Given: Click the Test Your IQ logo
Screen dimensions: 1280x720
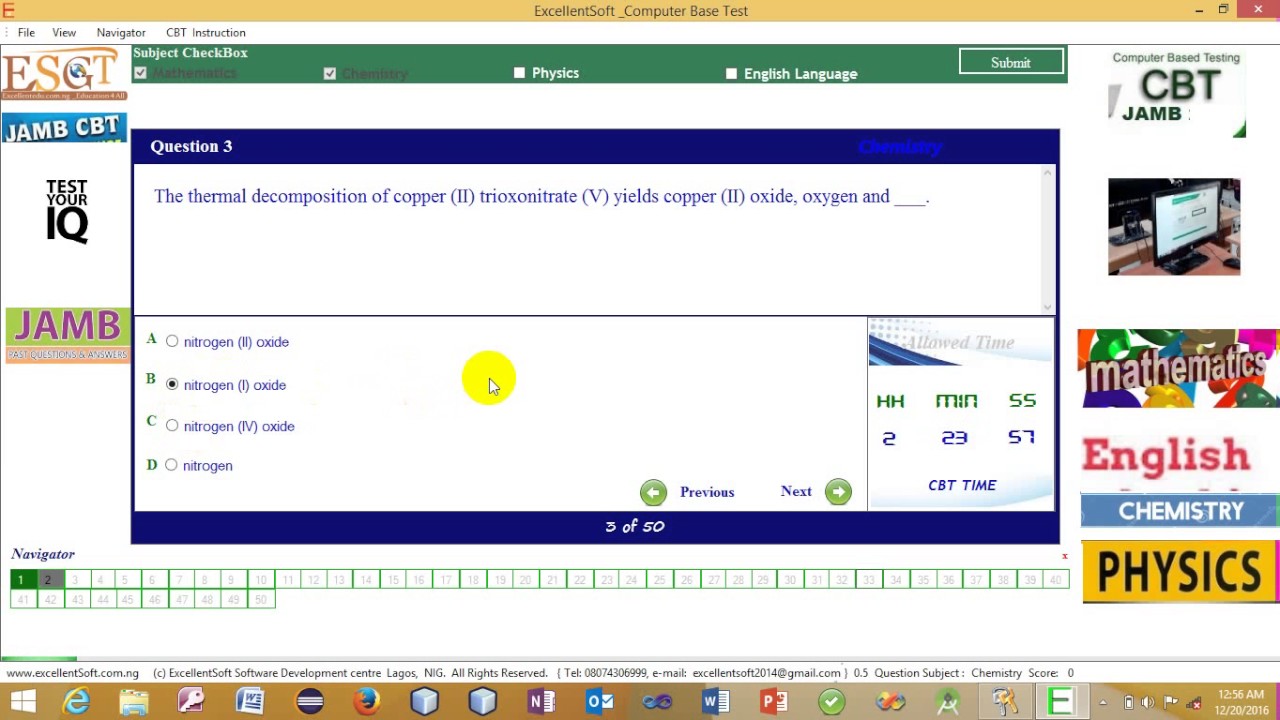Looking at the screenshot, I should [x=67, y=210].
